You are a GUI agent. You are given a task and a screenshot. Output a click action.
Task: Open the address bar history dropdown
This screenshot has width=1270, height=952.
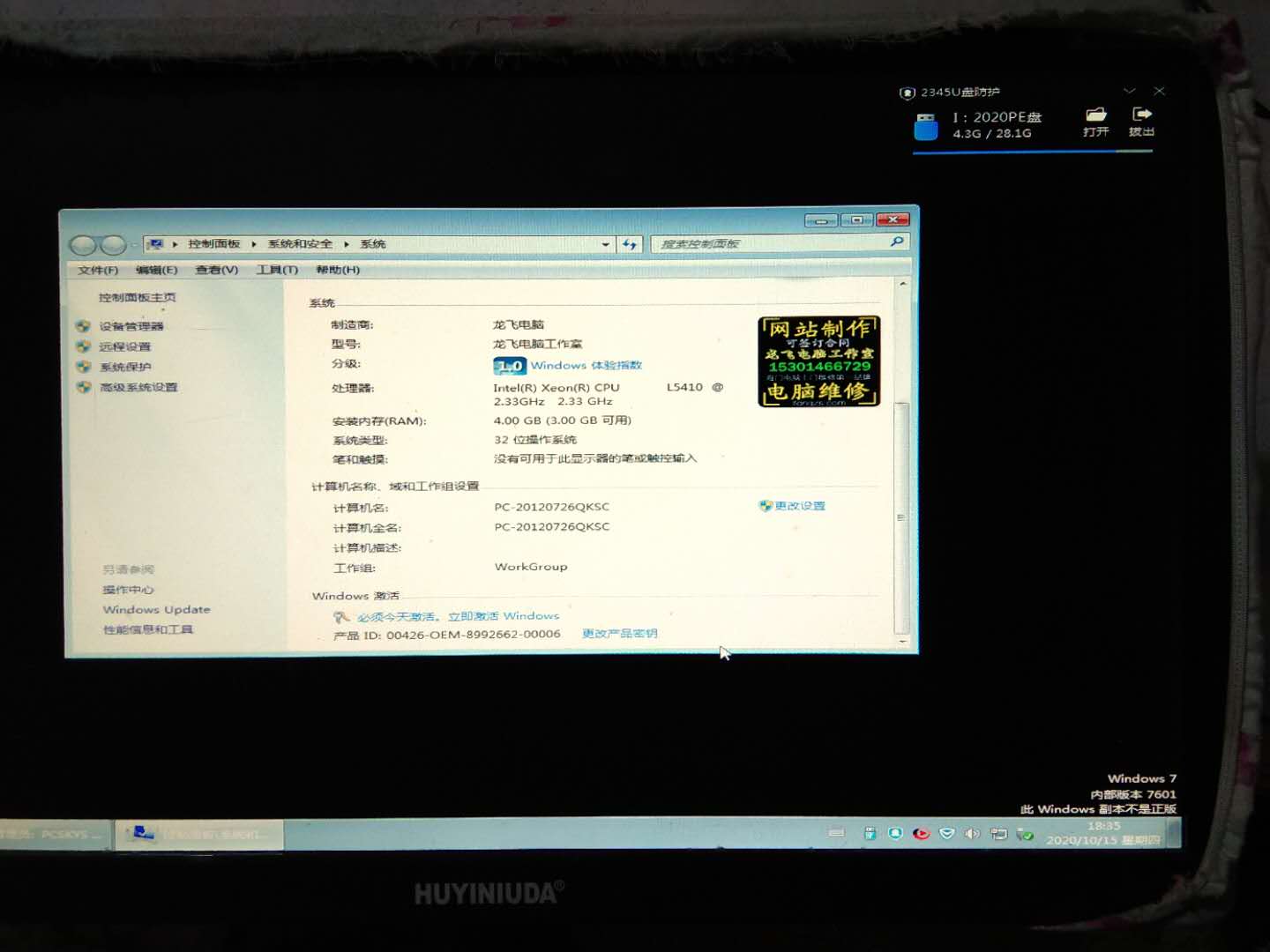pyautogui.click(x=605, y=244)
